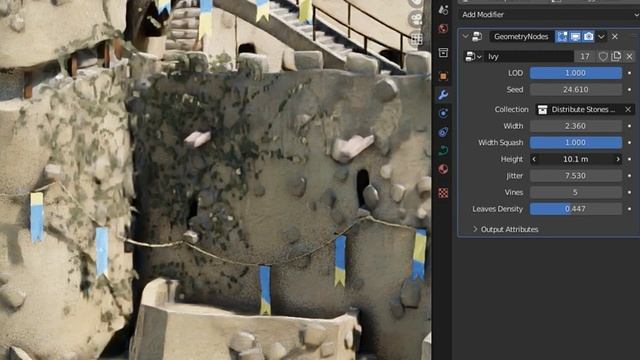640x360 pixels.
Task: Click the Height 10.1 m value
Action: click(576, 159)
